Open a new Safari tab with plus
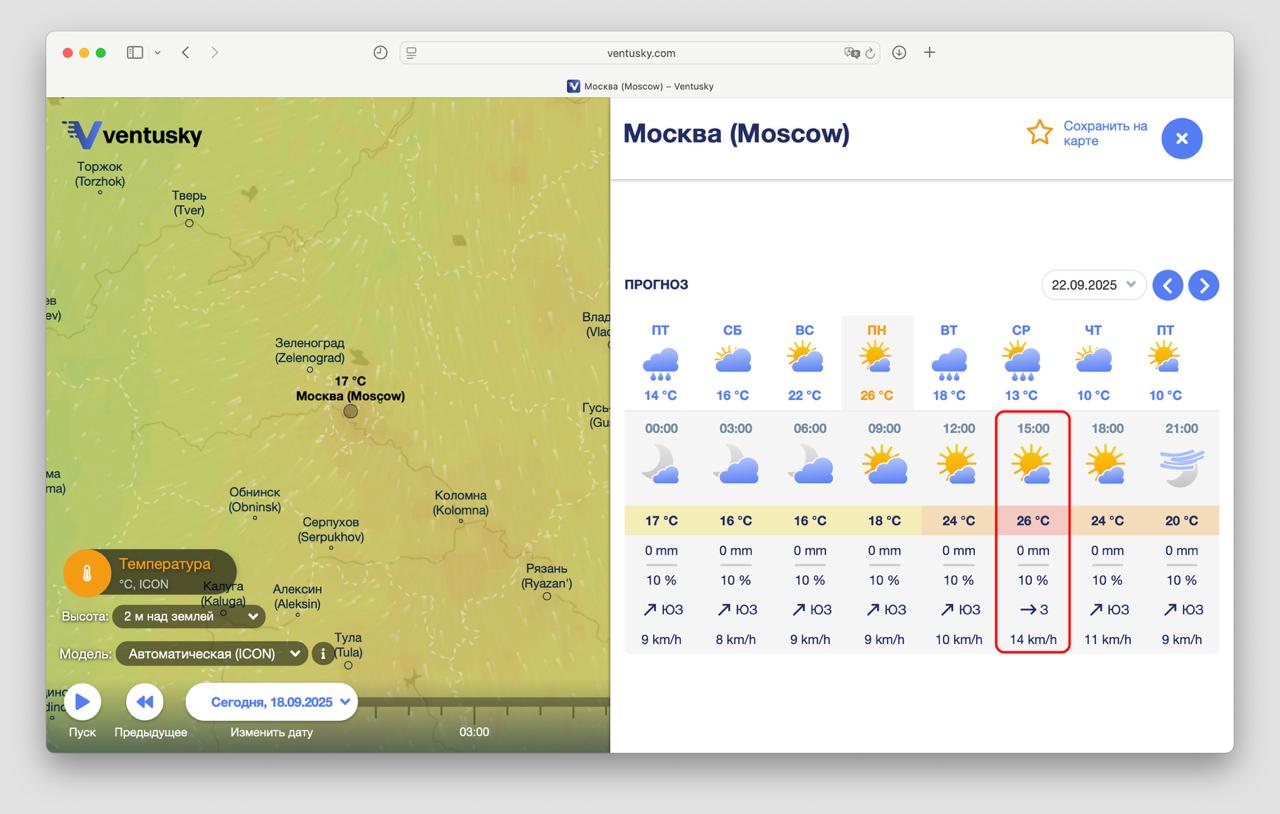1280x814 pixels. pyautogui.click(x=929, y=52)
